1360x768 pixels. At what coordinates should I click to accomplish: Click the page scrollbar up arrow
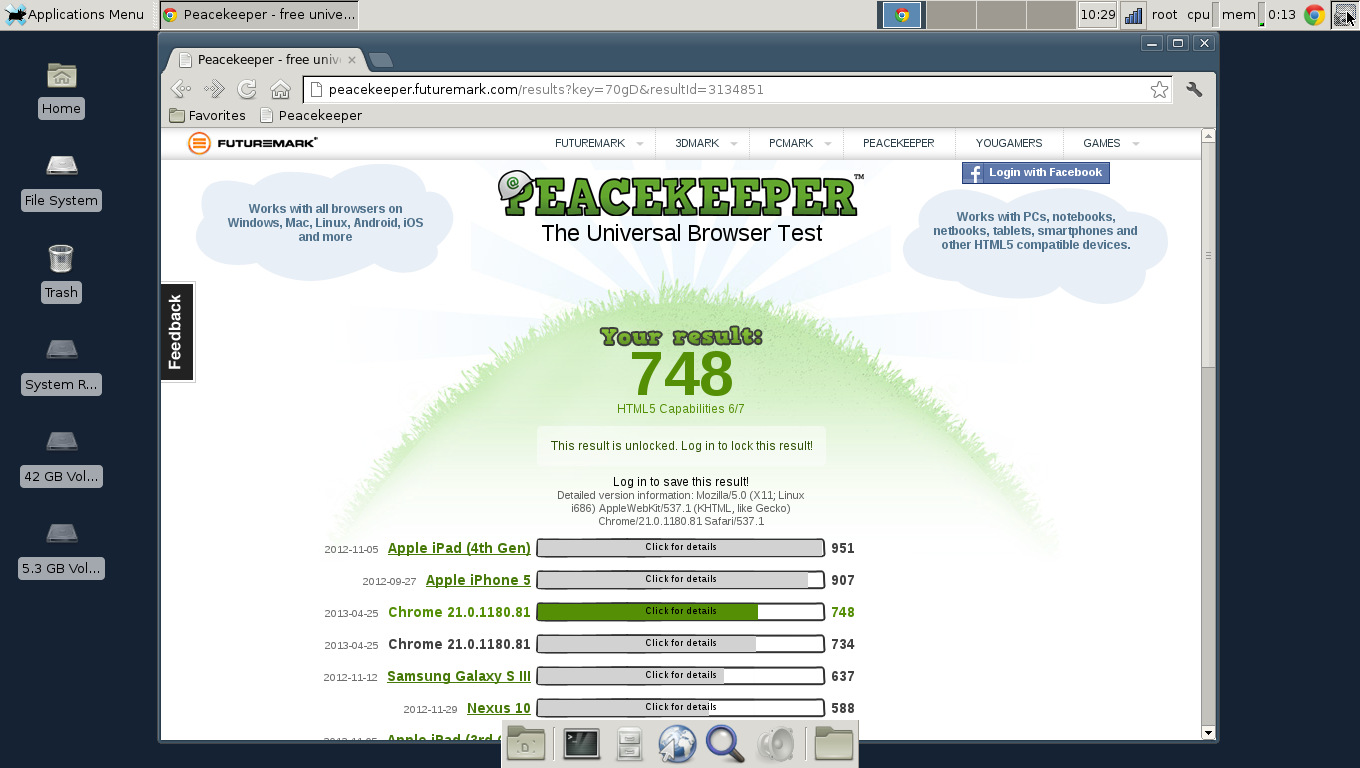(1208, 135)
